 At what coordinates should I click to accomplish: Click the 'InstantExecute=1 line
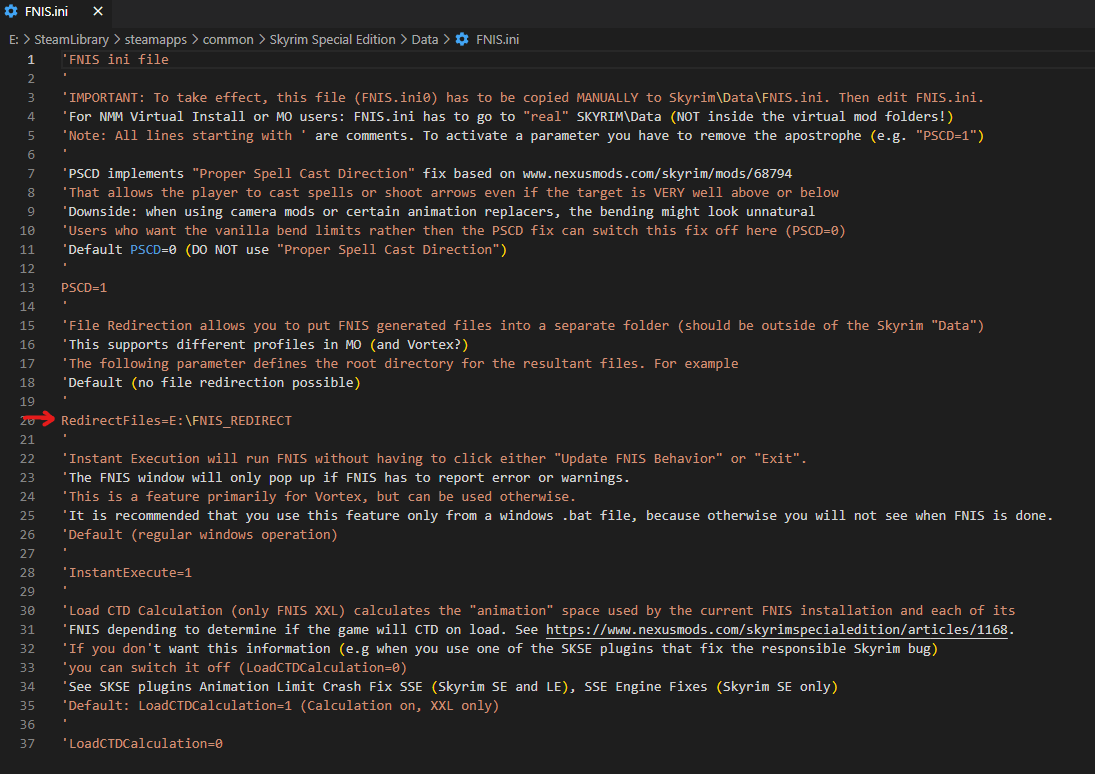coord(127,573)
